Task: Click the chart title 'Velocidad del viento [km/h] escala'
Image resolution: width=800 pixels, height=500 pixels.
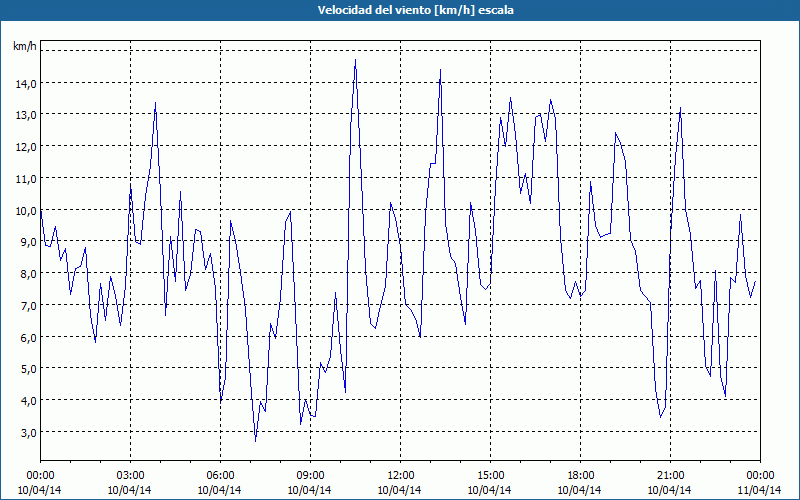Action: (415, 10)
